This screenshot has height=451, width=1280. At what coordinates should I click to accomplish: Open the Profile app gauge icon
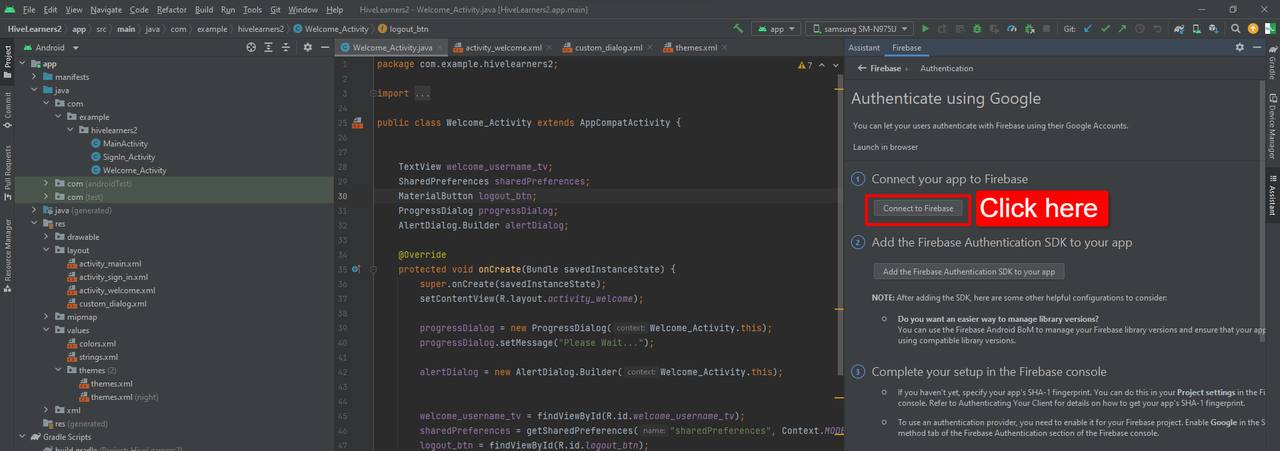click(1012, 29)
